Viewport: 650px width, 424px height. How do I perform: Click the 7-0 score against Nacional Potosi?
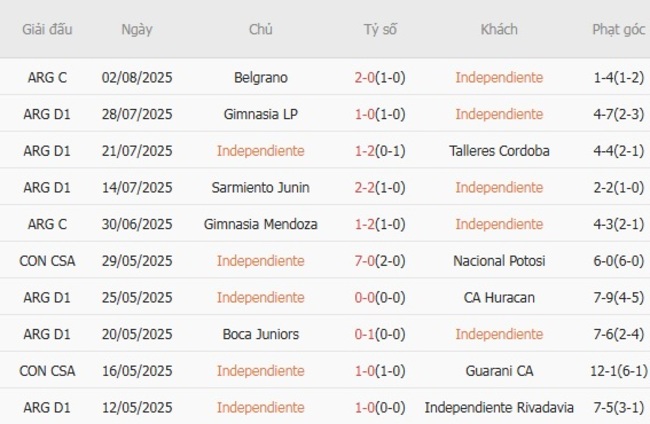tap(379, 261)
